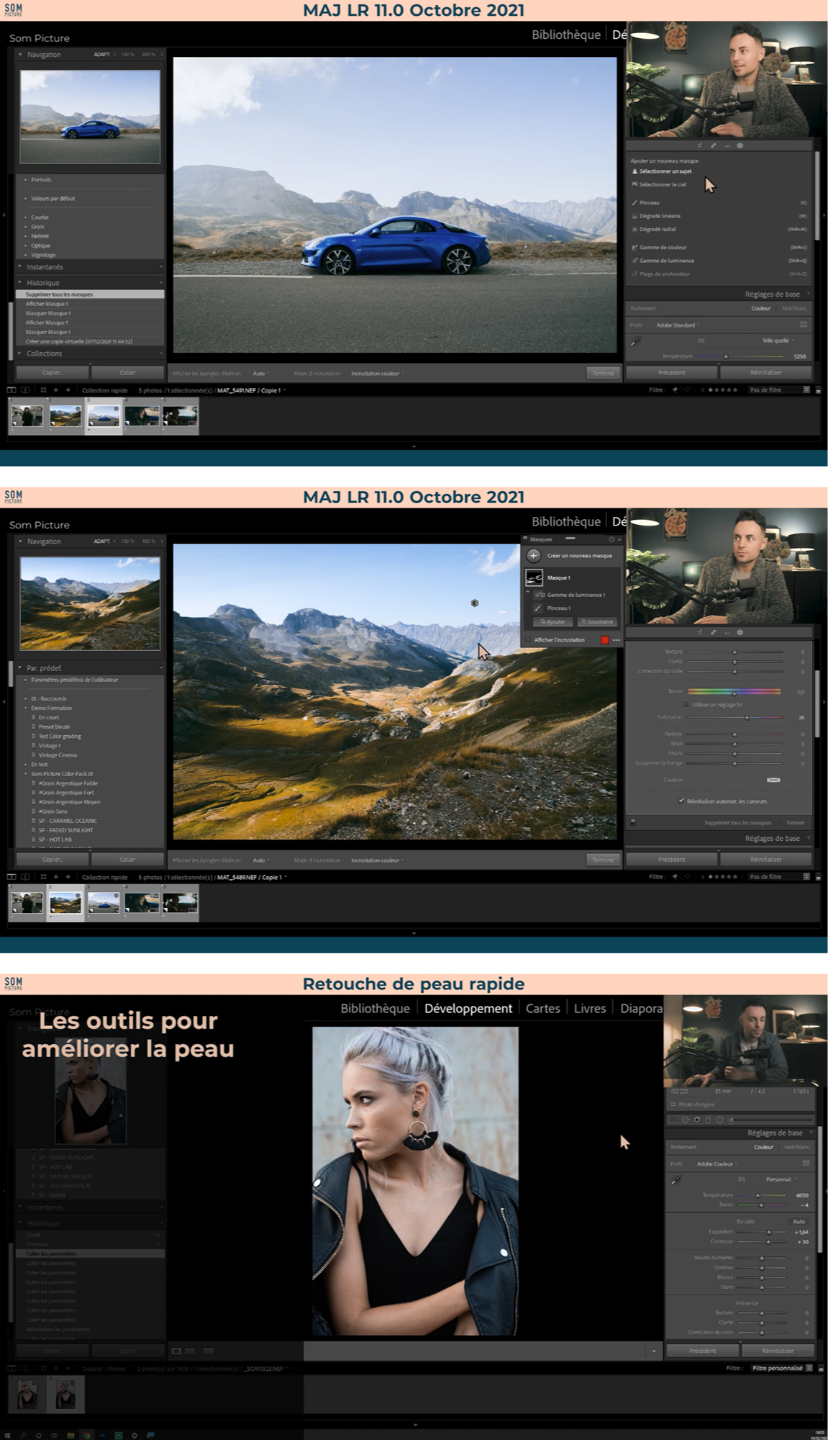The height and width of the screenshot is (1440, 828).
Task: Click rainbow Teinte hue slider in mountain screen
Action: [x=734, y=691]
